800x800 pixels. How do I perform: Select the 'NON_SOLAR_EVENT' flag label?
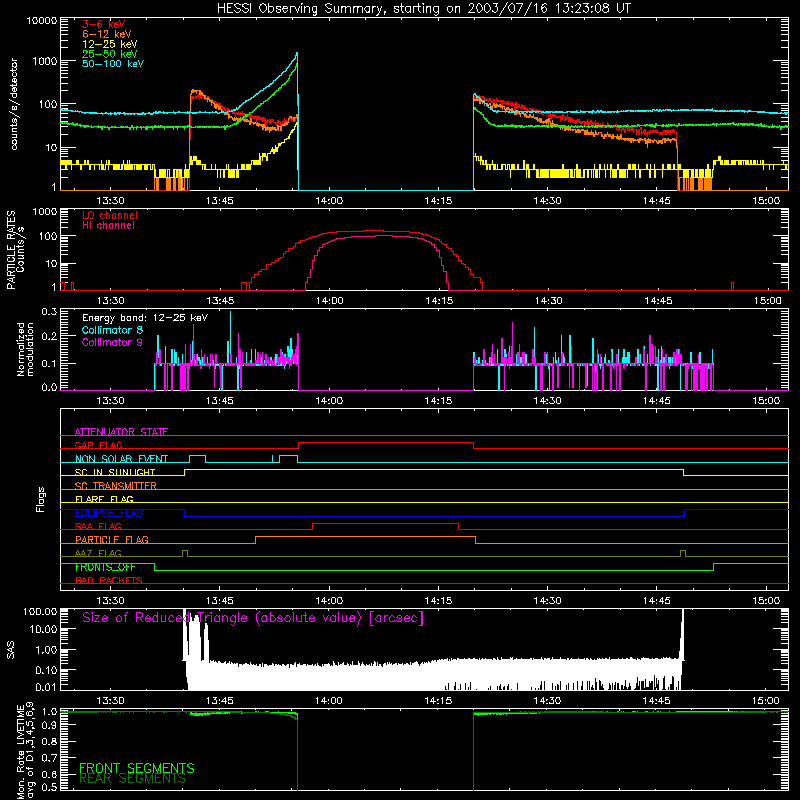pos(121,459)
